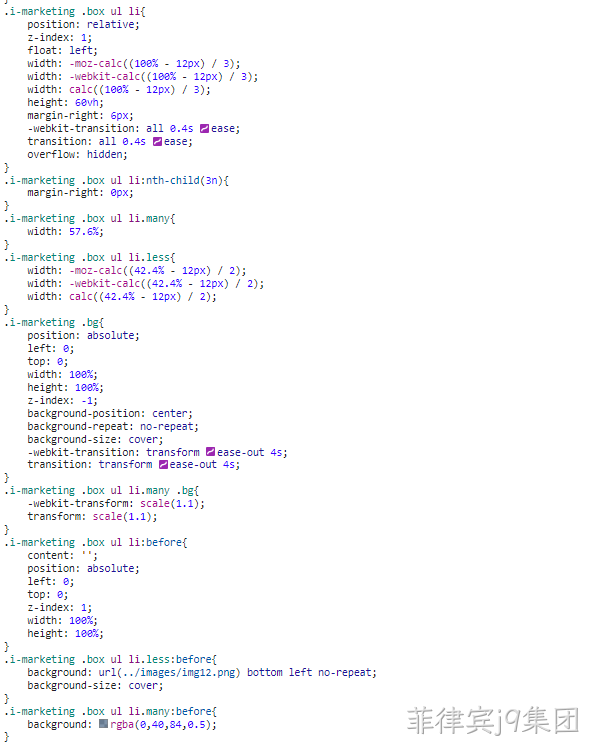Click the z-index -1 value

pos(87,401)
